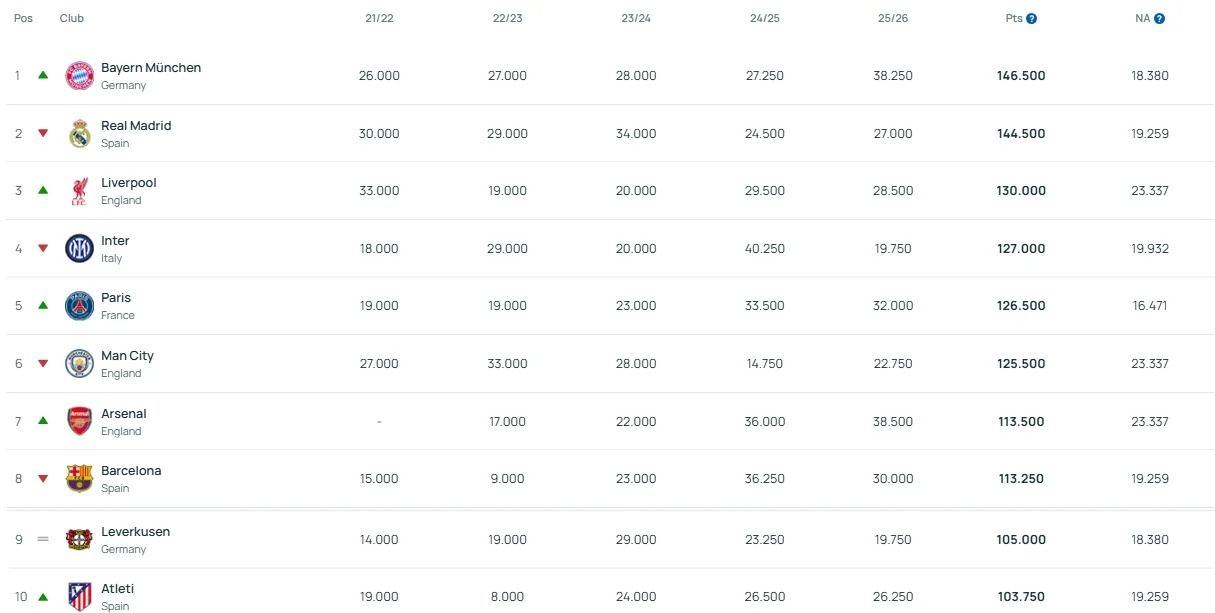Viewport: 1215px width, 613px height.
Task: Click the Paris club crest
Action: 79,306
